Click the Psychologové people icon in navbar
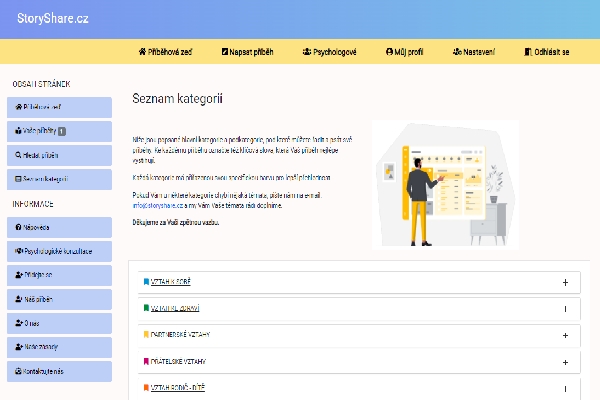 point(307,51)
